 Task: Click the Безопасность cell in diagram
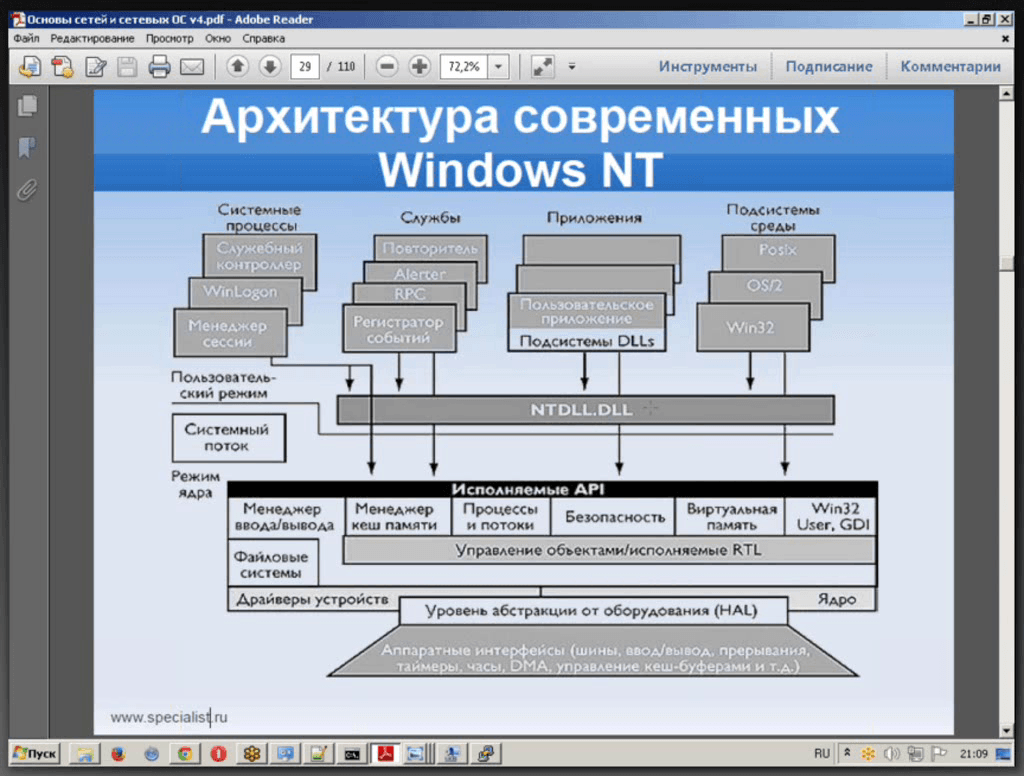615,517
